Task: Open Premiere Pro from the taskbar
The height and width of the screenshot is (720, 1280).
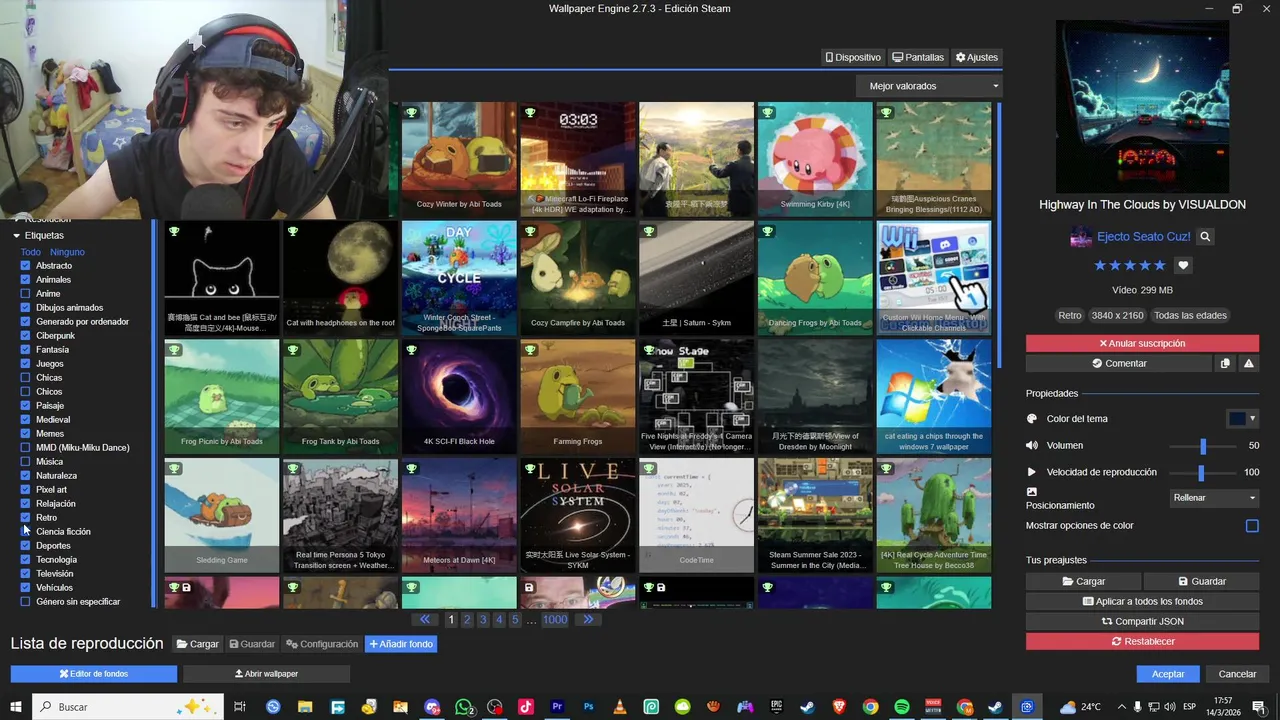Action: point(557,707)
